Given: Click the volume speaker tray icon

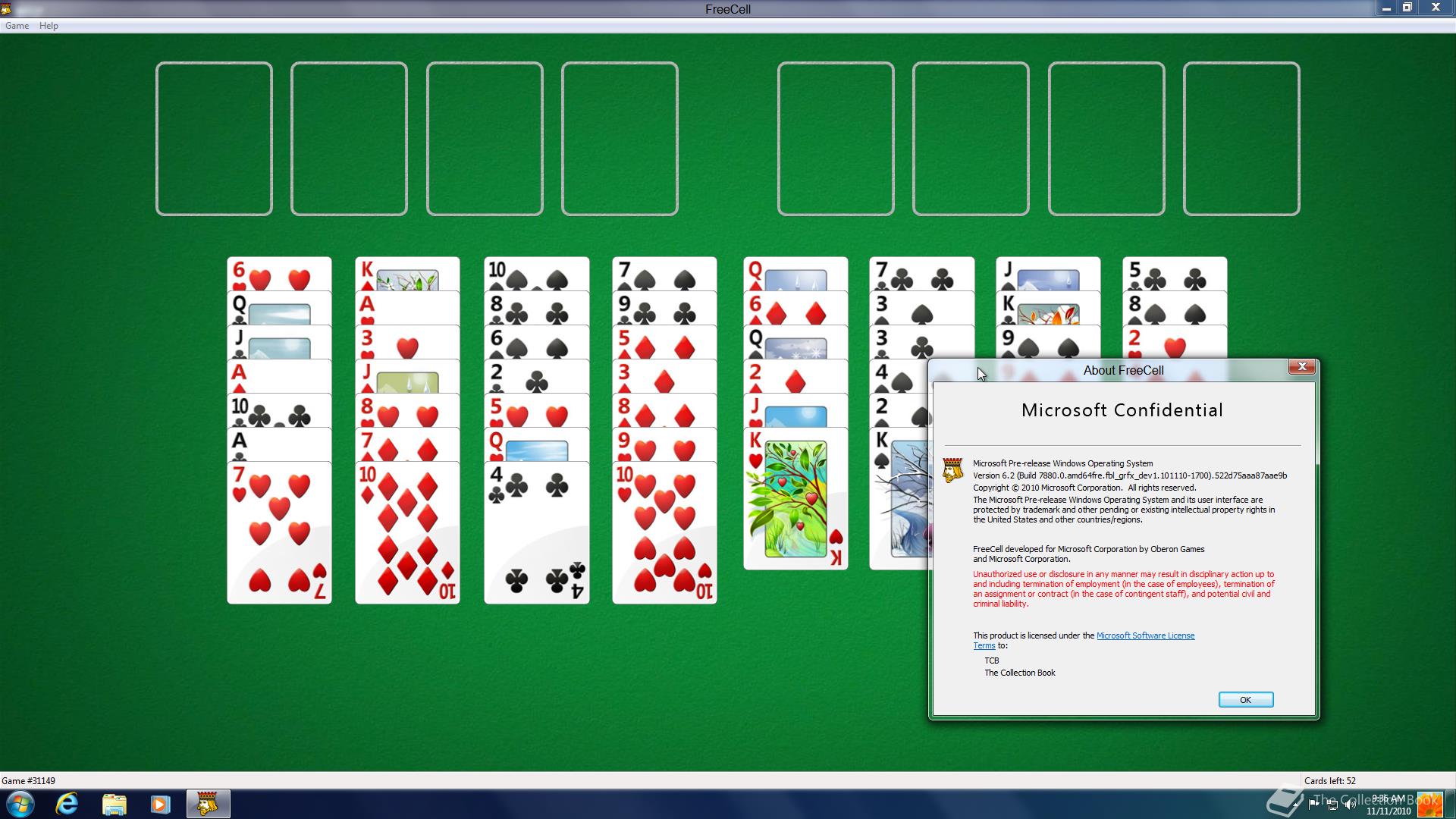Looking at the screenshot, I should (1350, 805).
